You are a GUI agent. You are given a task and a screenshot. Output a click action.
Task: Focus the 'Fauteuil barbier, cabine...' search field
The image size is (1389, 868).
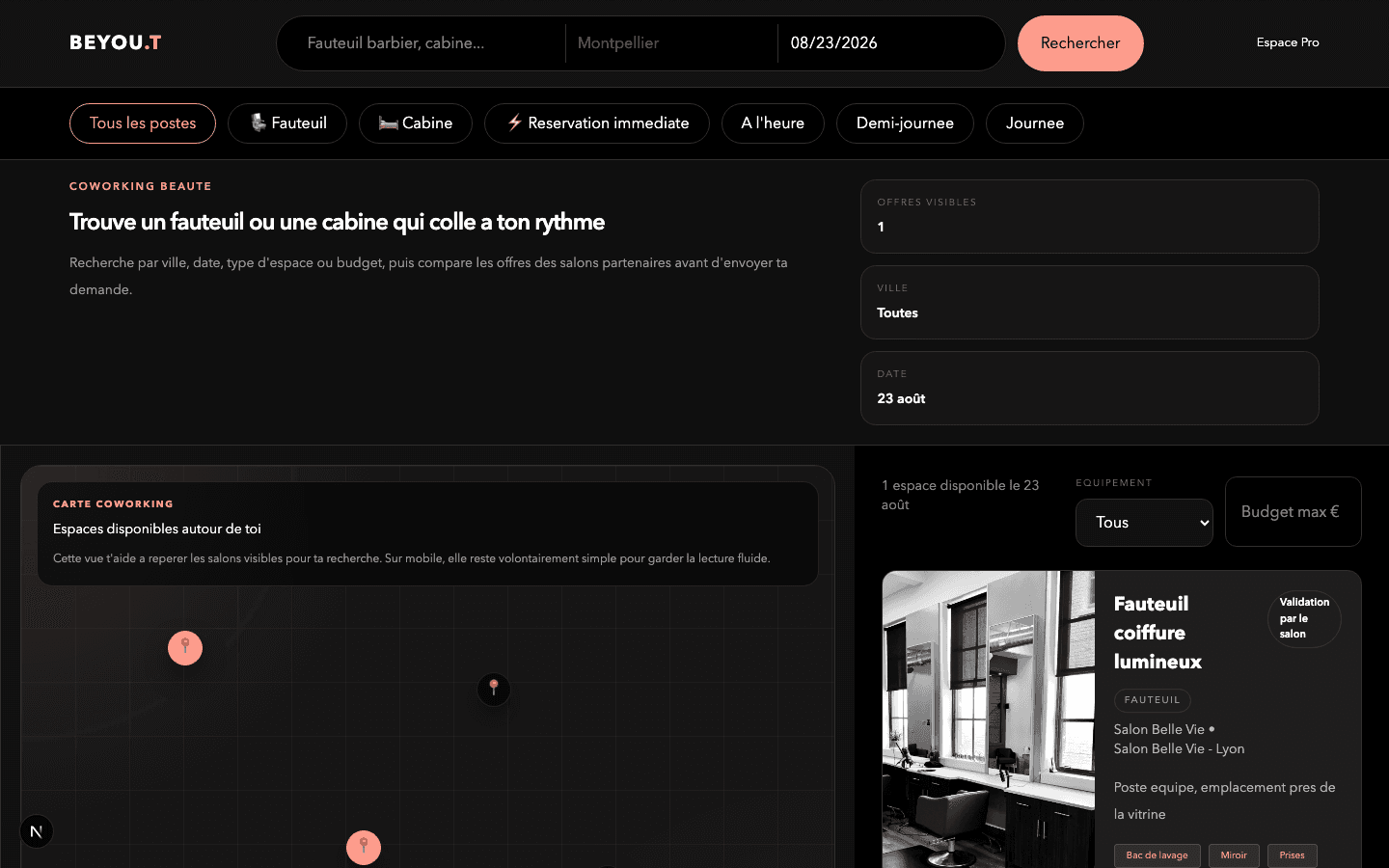click(x=429, y=42)
